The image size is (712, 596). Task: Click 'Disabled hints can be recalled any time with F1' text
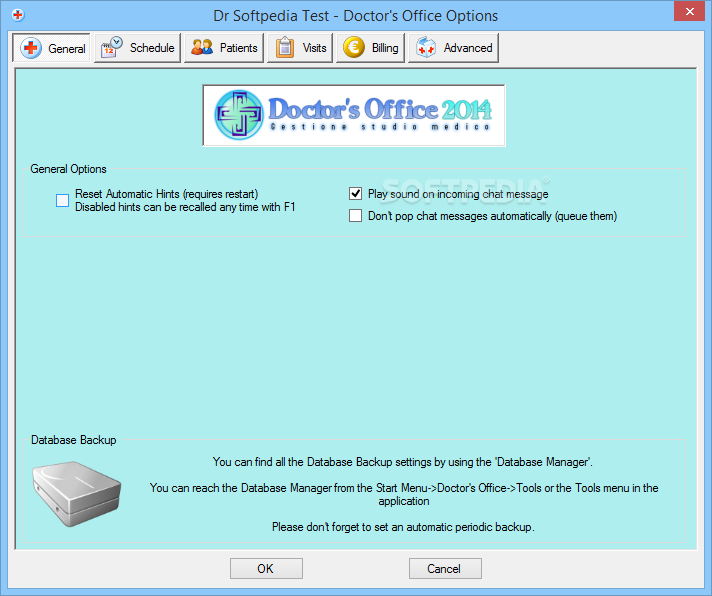[185, 207]
